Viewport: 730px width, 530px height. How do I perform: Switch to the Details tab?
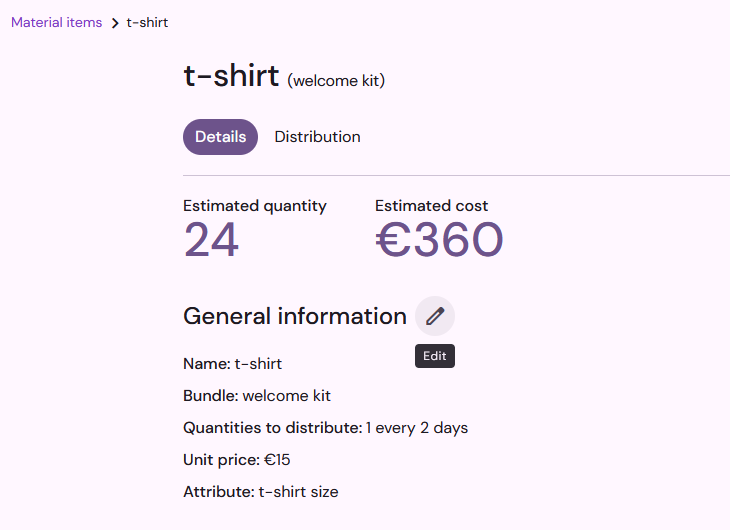pos(220,137)
